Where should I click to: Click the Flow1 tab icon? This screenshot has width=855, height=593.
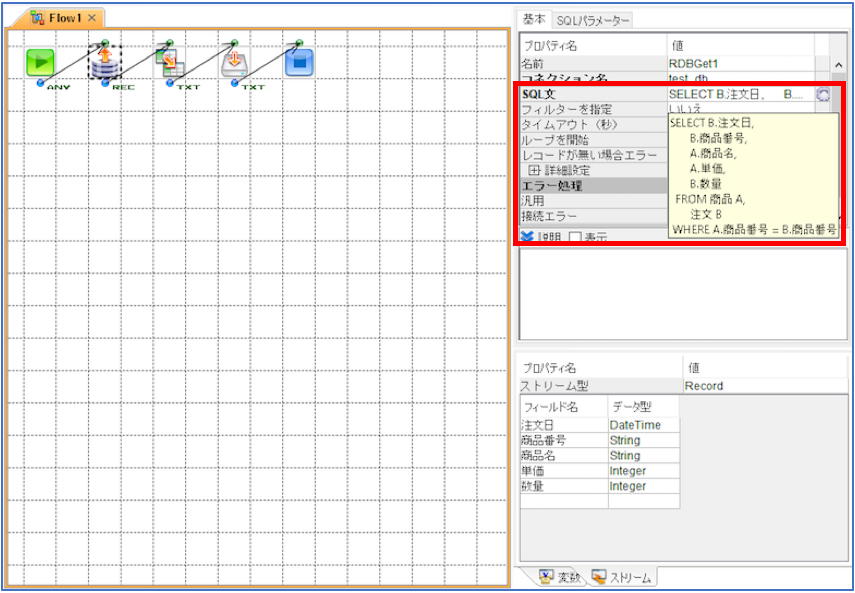pos(38,19)
